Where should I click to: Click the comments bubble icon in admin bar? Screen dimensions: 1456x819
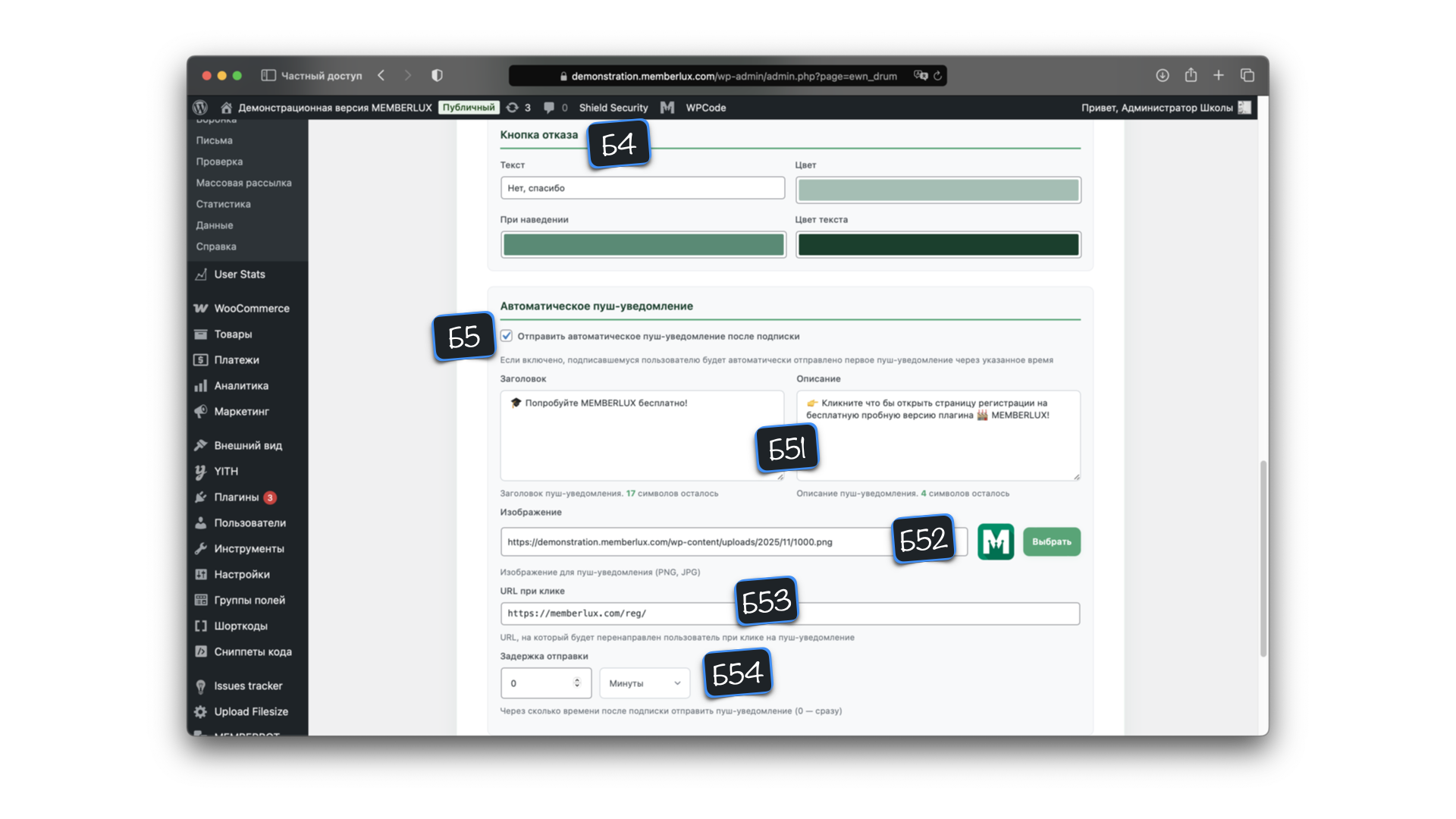click(x=549, y=108)
